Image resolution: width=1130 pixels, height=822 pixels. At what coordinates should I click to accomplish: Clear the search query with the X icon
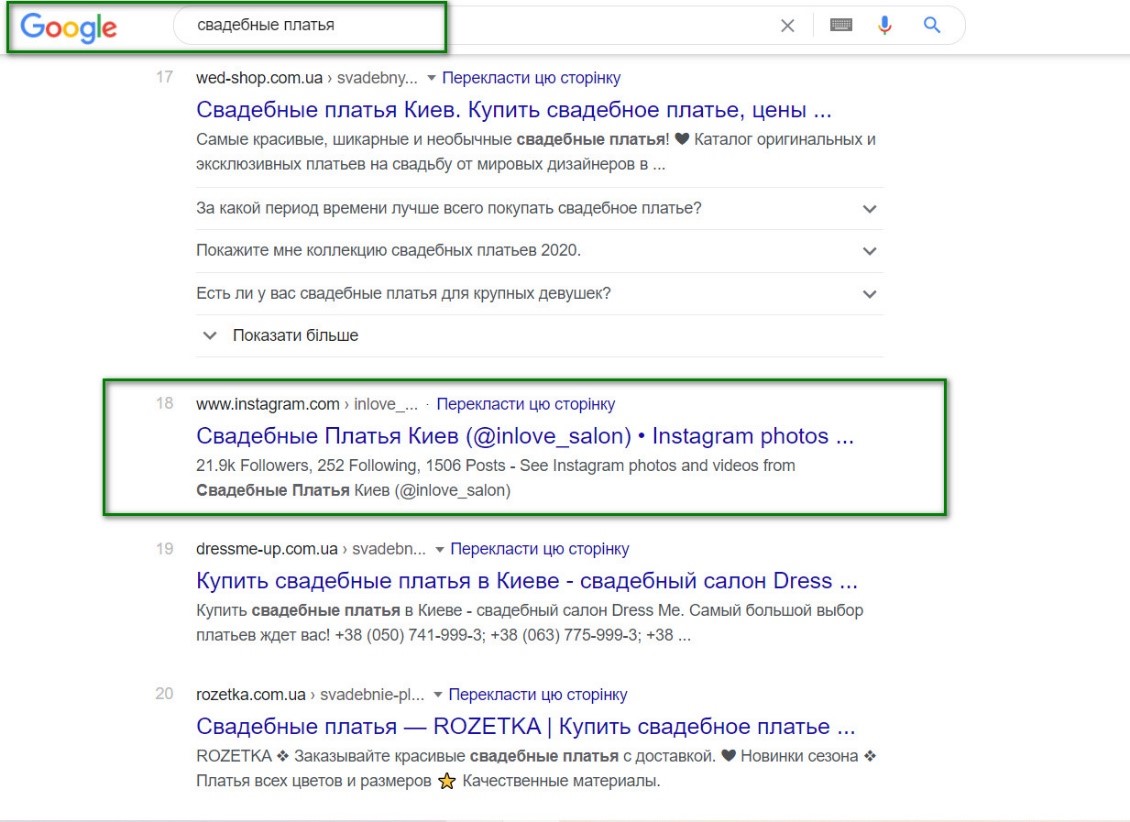(788, 26)
